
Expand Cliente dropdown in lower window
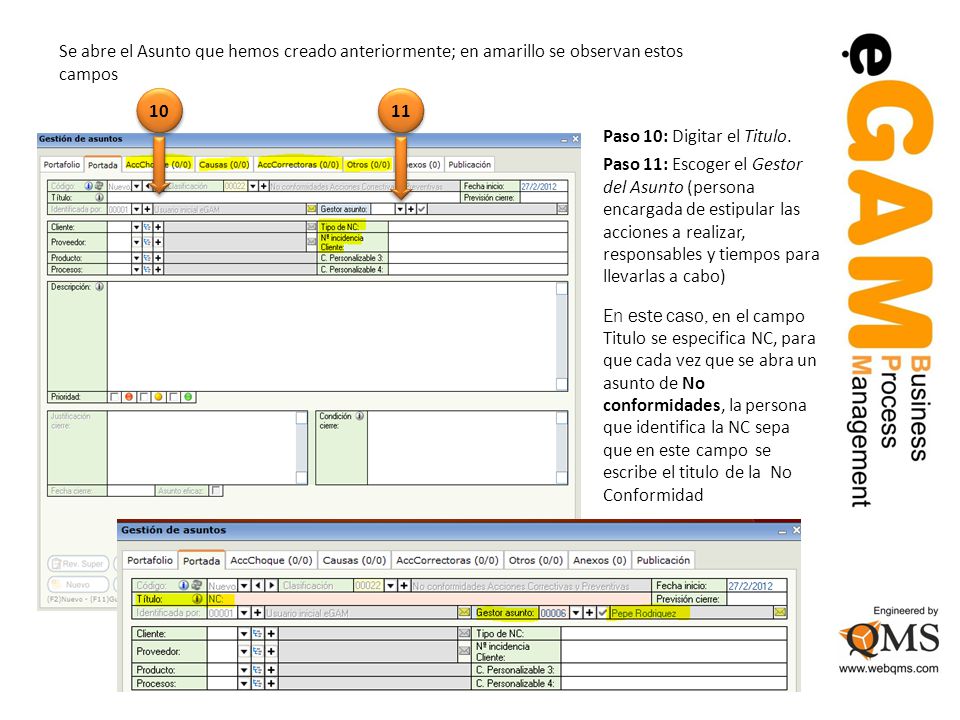[x=244, y=634]
